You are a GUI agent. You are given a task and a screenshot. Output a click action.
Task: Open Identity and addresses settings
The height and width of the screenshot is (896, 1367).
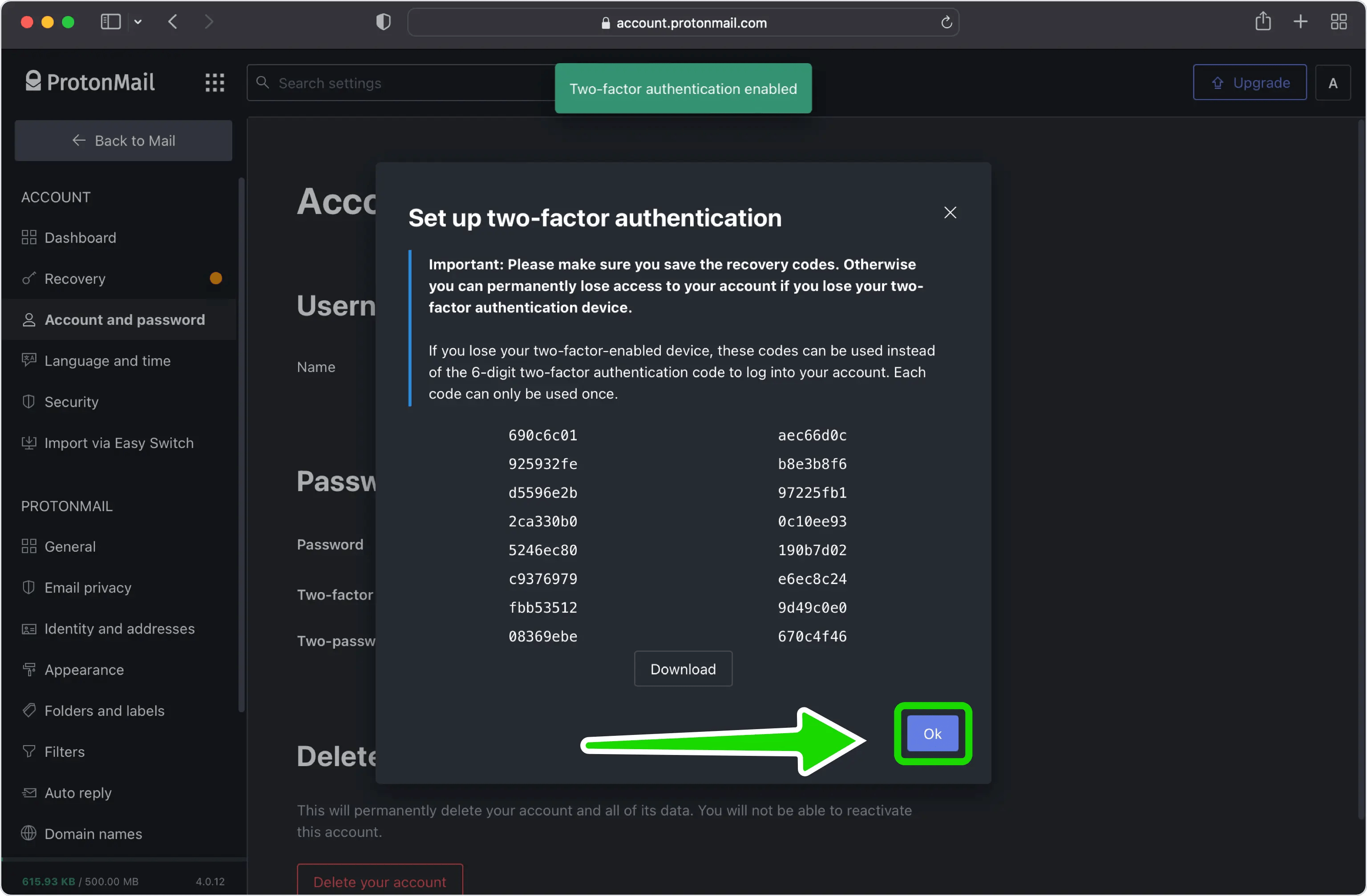point(119,629)
